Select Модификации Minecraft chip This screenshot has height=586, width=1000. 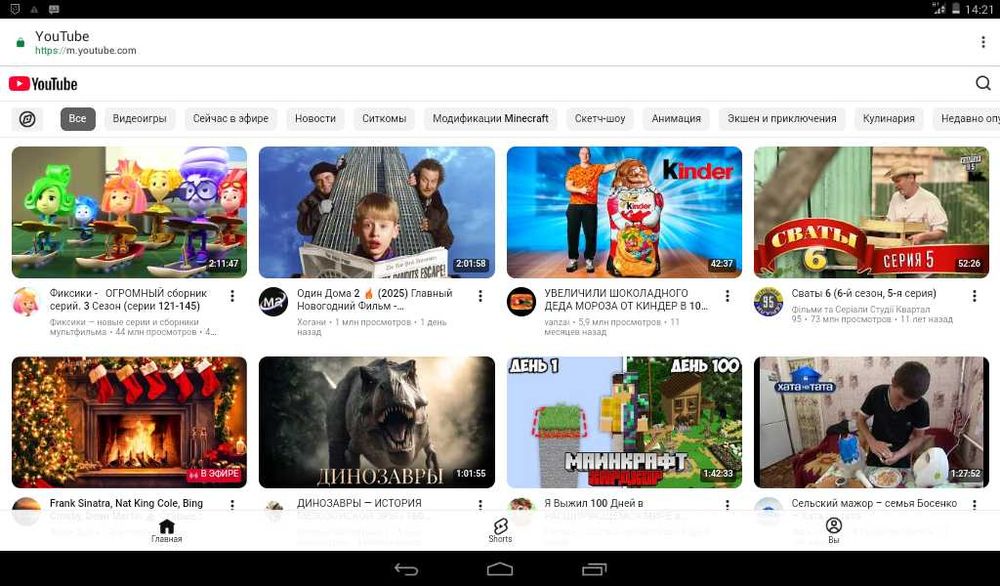(x=490, y=119)
